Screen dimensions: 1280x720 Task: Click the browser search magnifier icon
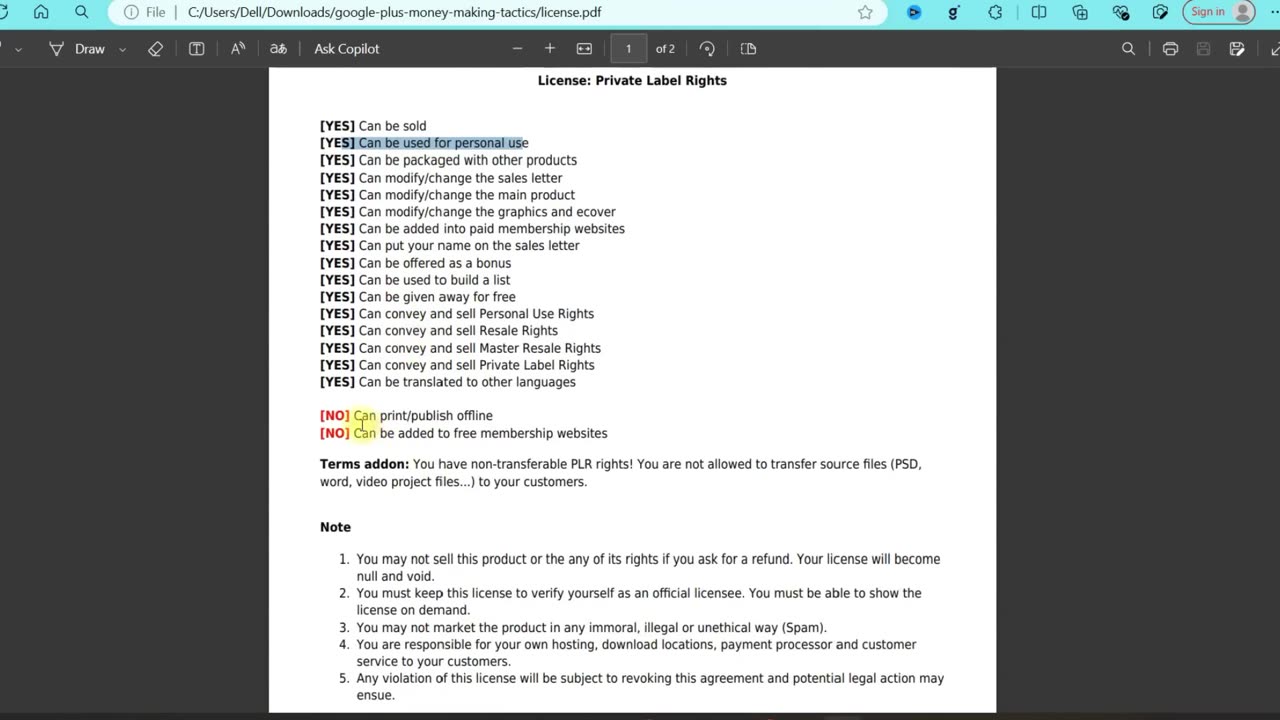pyautogui.click(x=82, y=12)
